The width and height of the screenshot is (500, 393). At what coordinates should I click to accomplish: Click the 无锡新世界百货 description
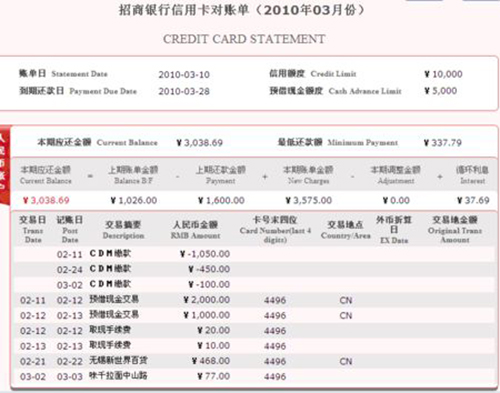tap(118, 360)
